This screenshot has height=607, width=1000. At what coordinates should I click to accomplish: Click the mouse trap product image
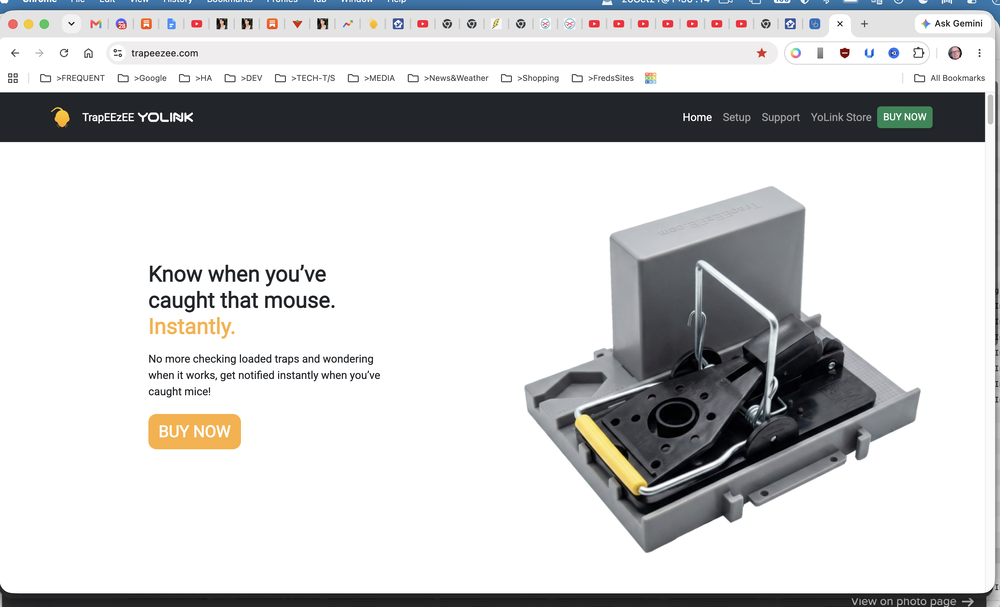point(722,369)
